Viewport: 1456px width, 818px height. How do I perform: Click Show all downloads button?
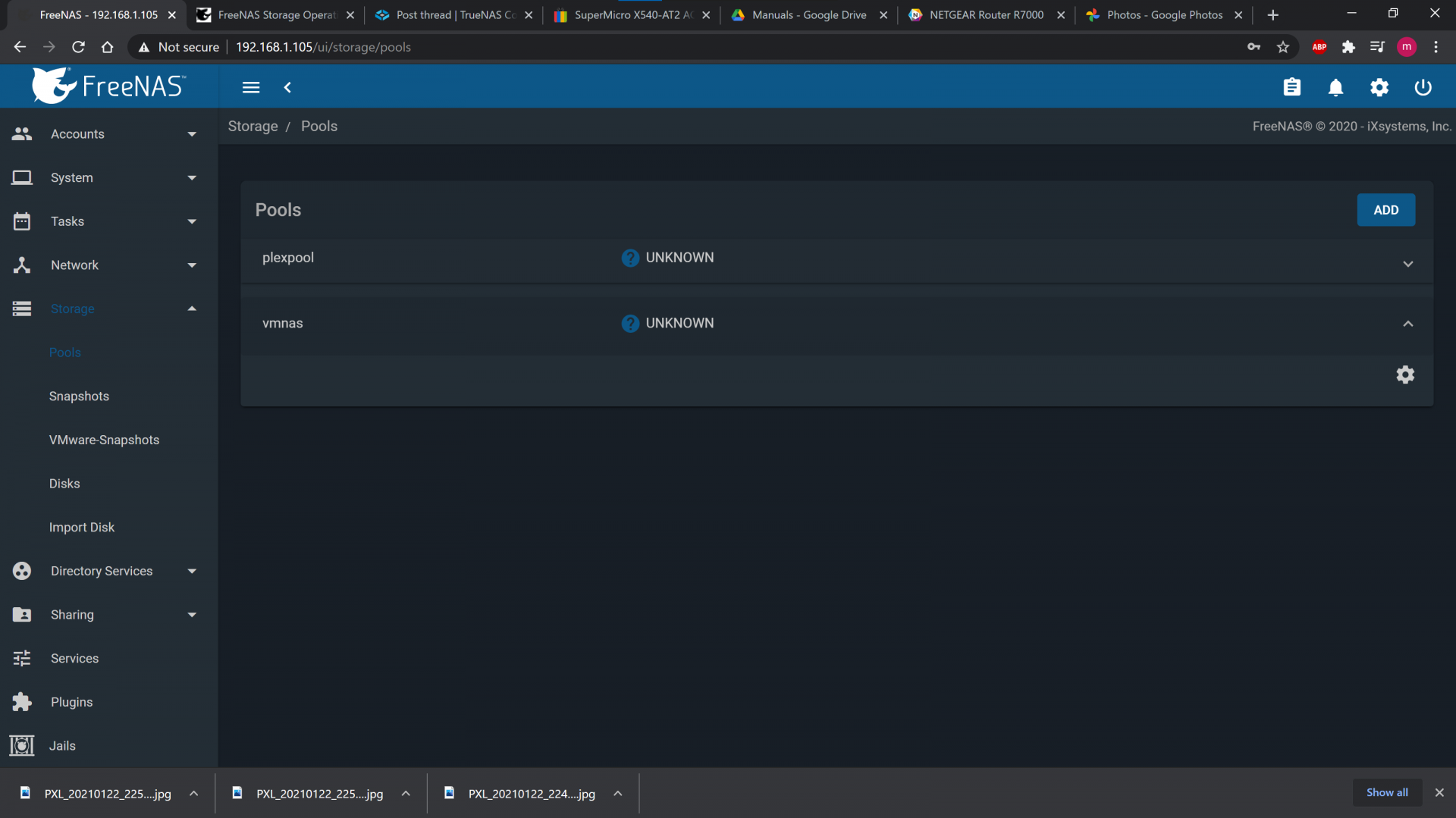pyautogui.click(x=1387, y=792)
